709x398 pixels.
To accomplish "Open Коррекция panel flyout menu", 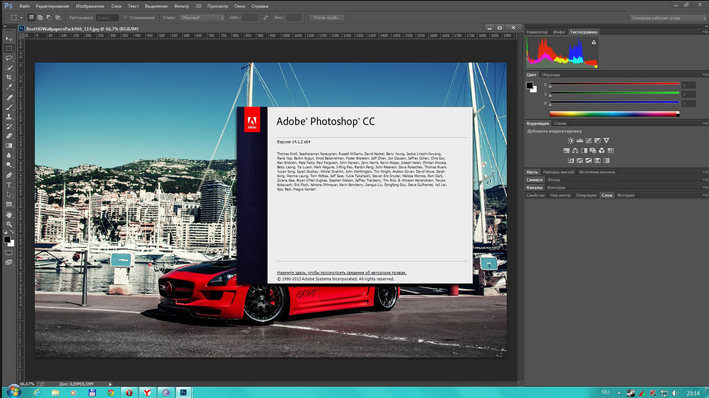I will (705, 123).
